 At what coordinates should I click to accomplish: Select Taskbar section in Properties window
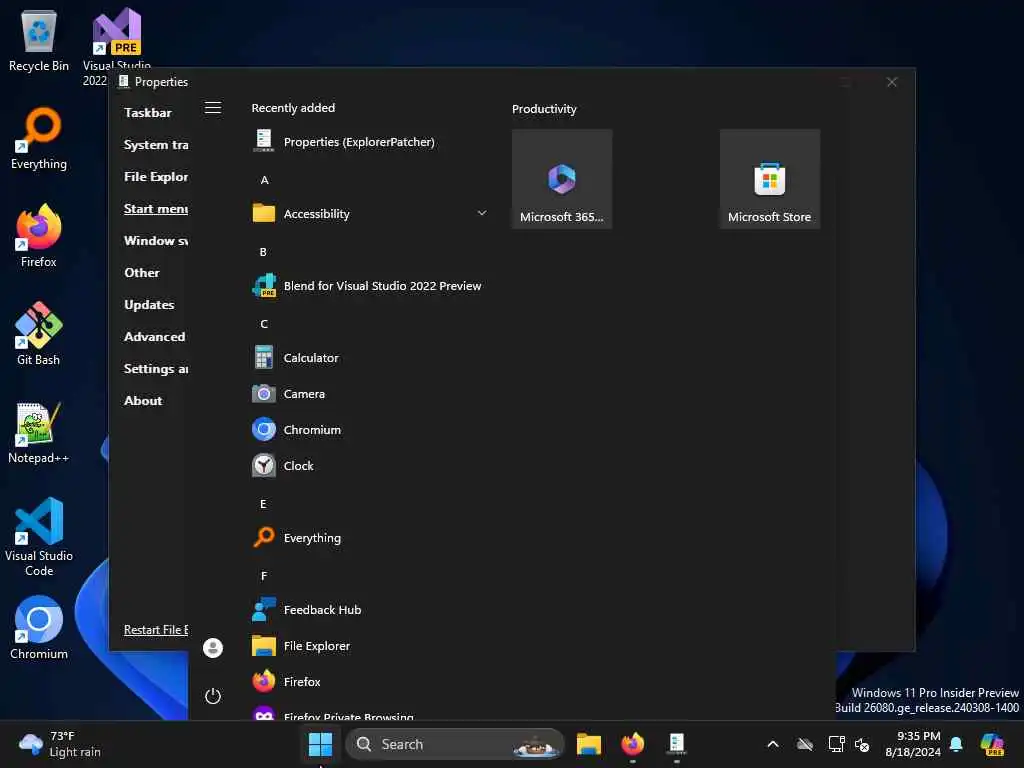point(148,112)
